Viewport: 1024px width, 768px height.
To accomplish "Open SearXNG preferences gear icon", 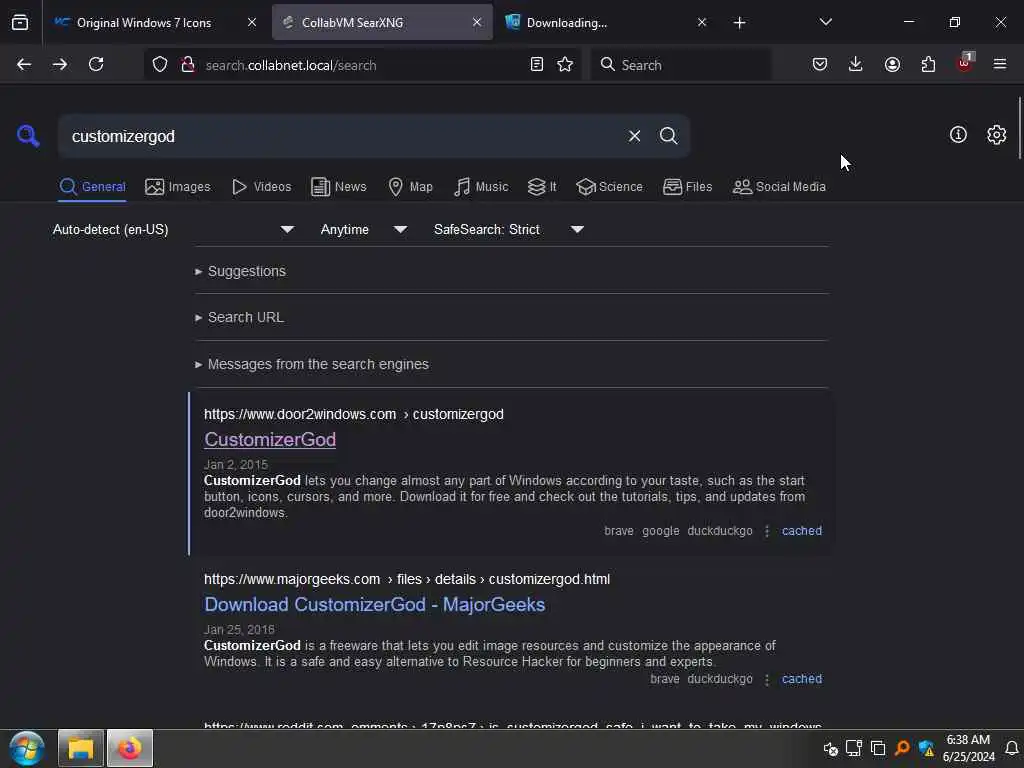I will click(x=996, y=135).
